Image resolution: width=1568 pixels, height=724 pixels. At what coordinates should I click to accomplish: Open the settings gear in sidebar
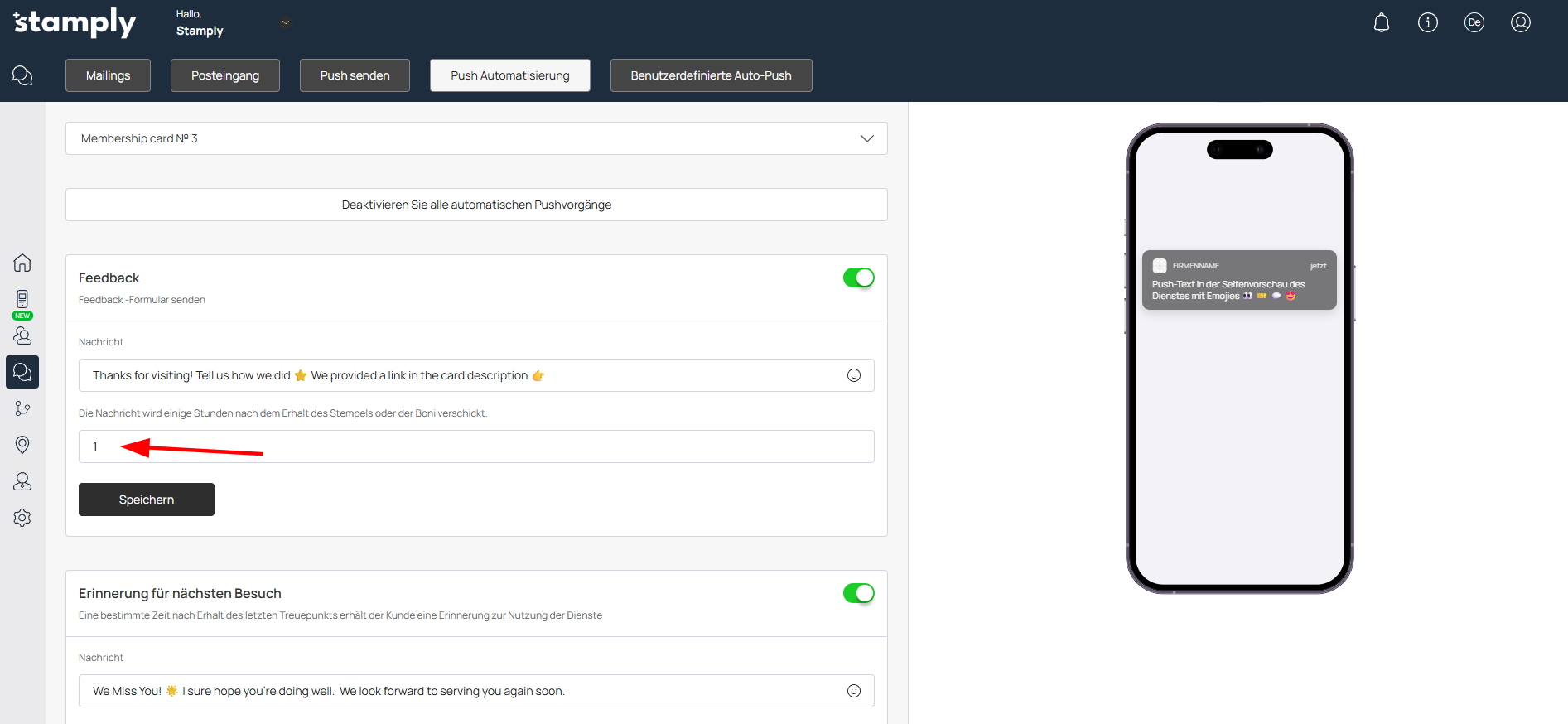(x=22, y=518)
